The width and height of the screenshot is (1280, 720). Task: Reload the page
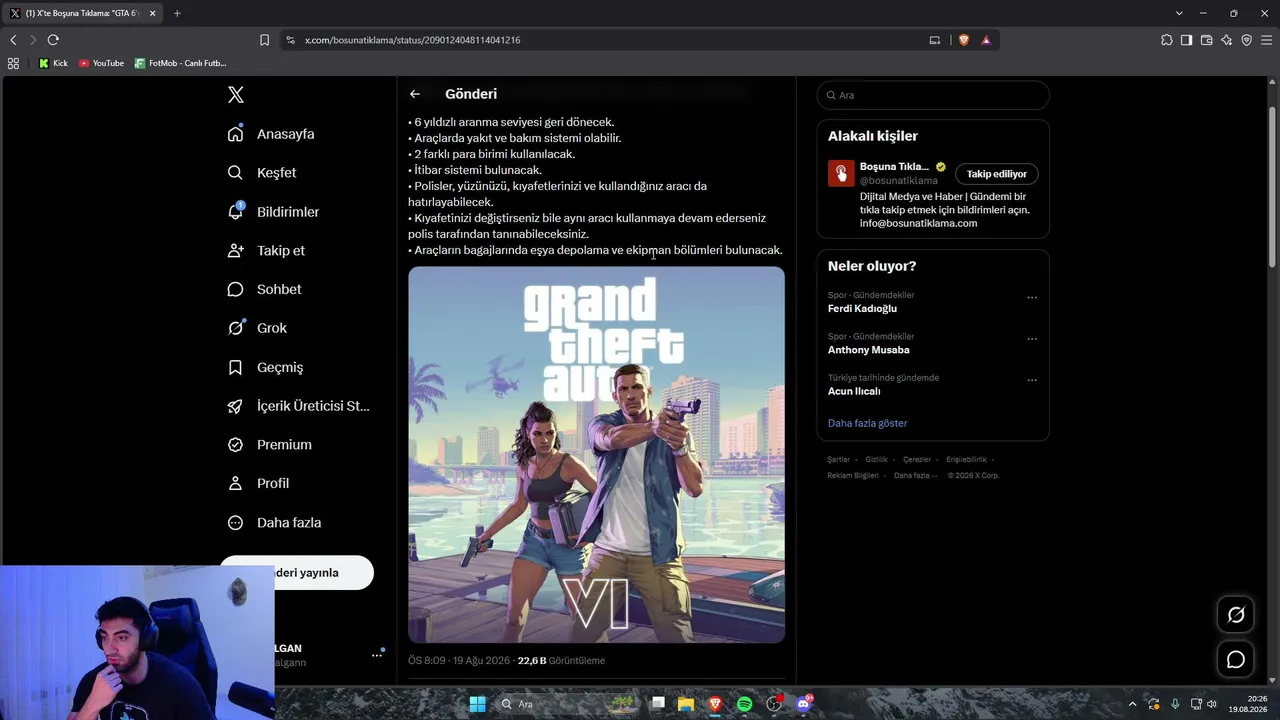[x=53, y=40]
